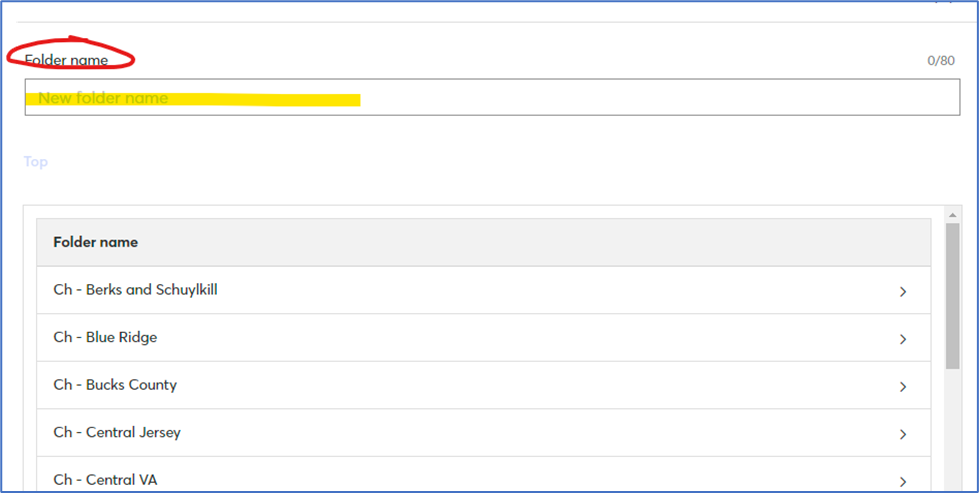Choose the Ch - Bucks County folder
The width and height of the screenshot is (979, 493).
pyautogui.click(x=116, y=385)
